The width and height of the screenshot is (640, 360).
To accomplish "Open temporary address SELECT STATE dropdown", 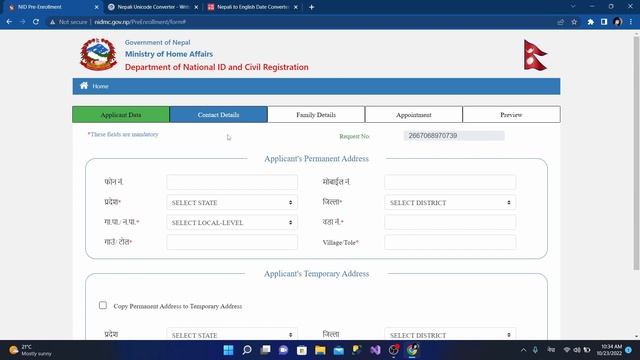I will pyautogui.click(x=232, y=334).
